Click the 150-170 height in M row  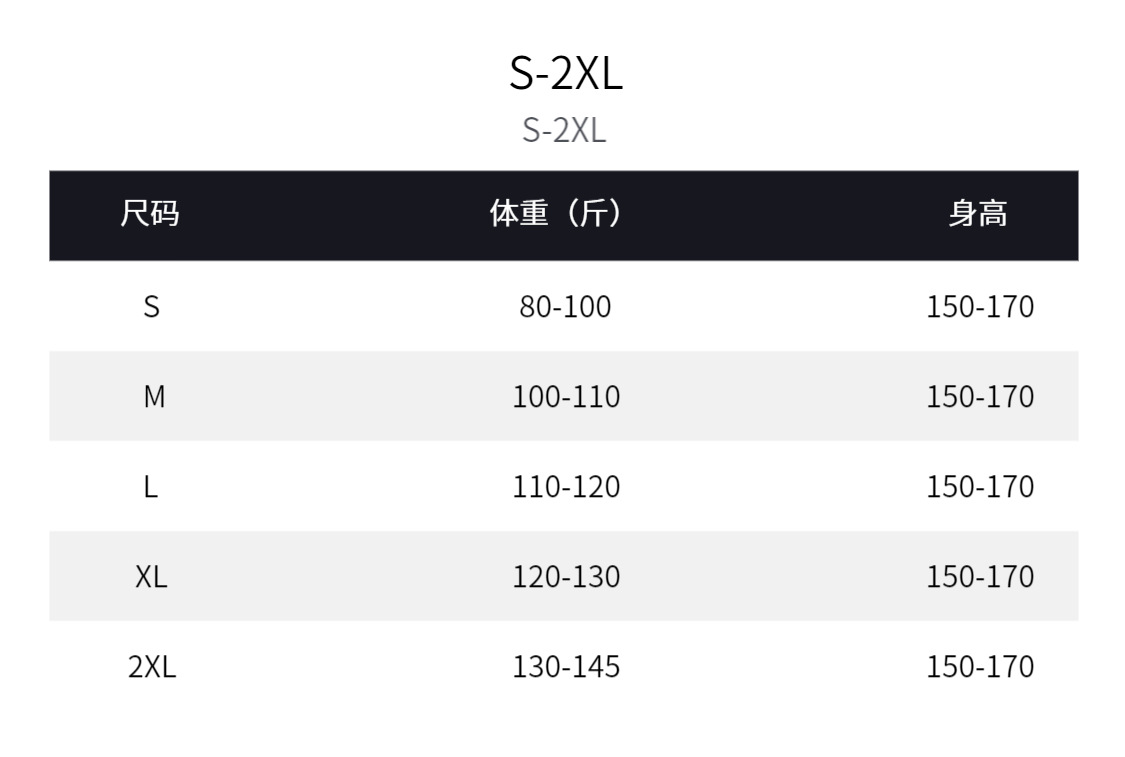980,397
